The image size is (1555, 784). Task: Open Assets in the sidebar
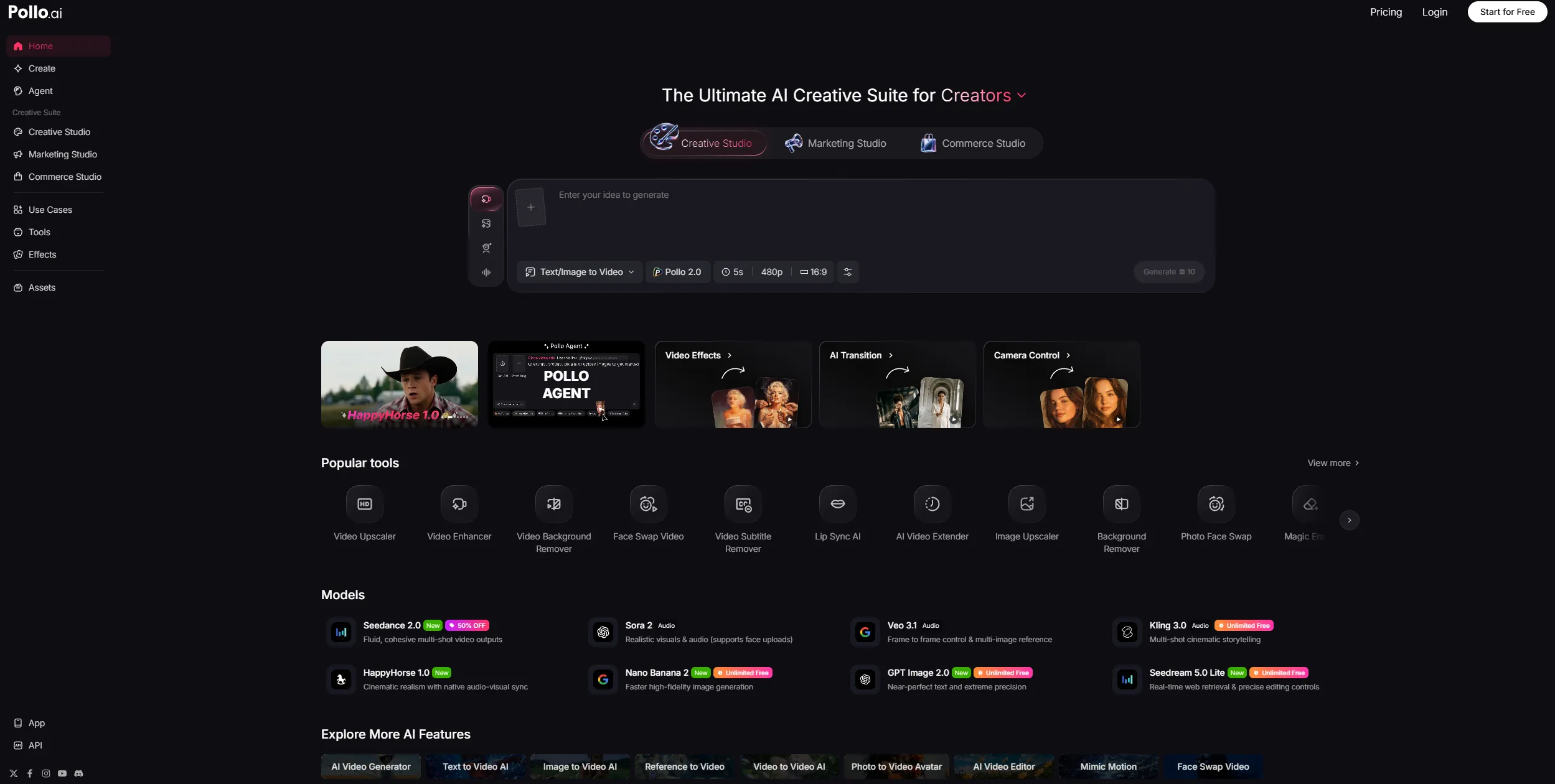coord(59,287)
